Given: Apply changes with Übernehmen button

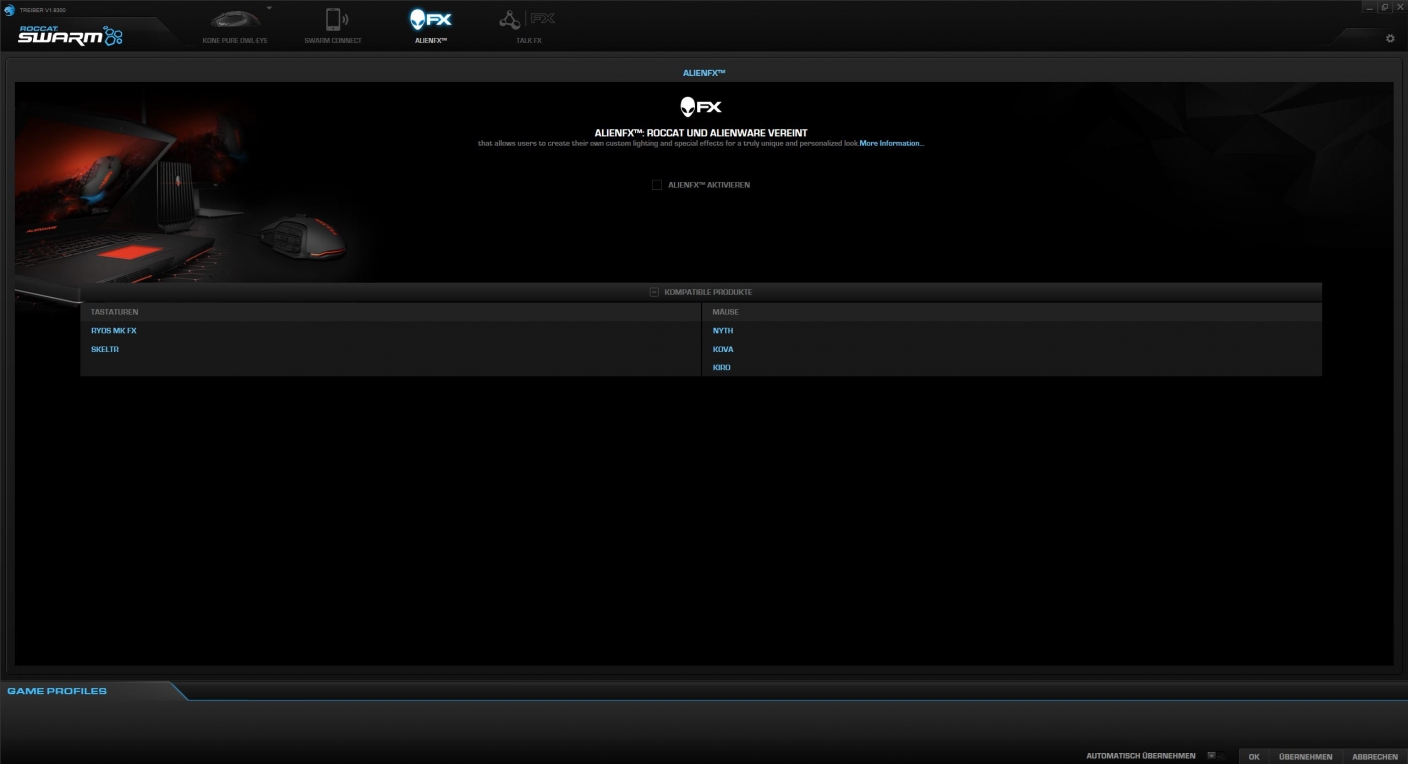Looking at the screenshot, I should pos(1305,757).
